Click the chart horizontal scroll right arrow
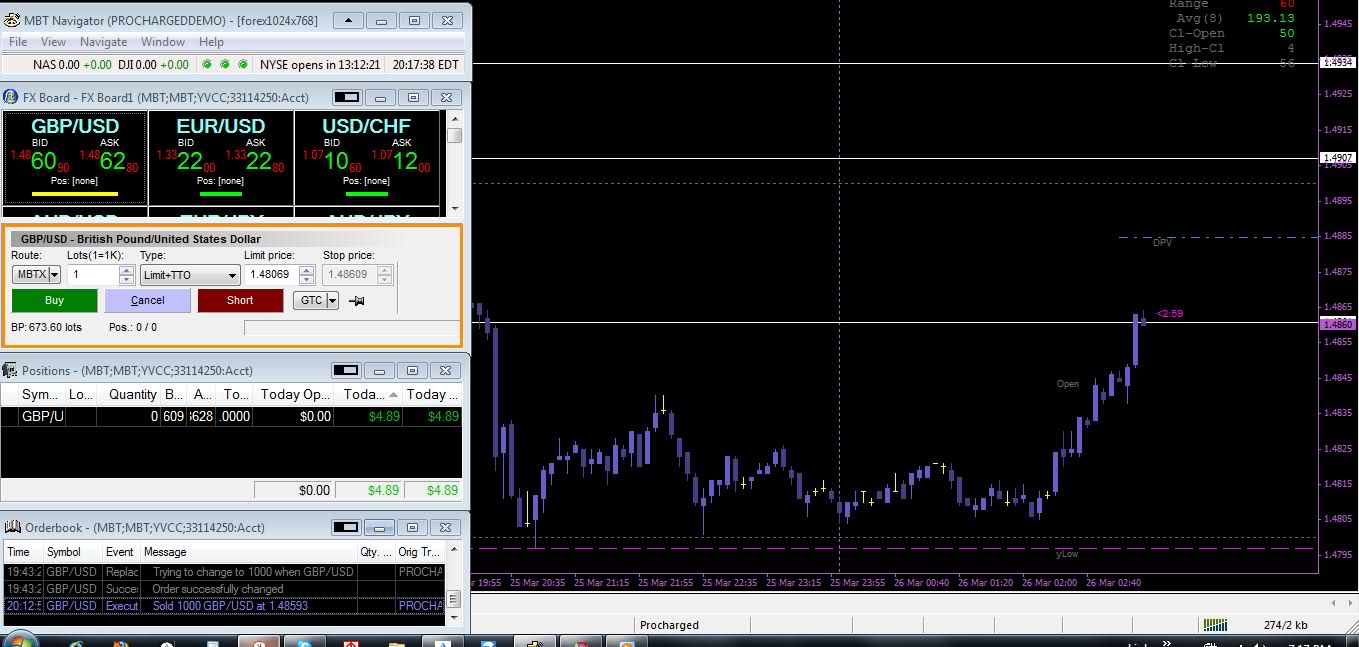 [x=1349, y=604]
